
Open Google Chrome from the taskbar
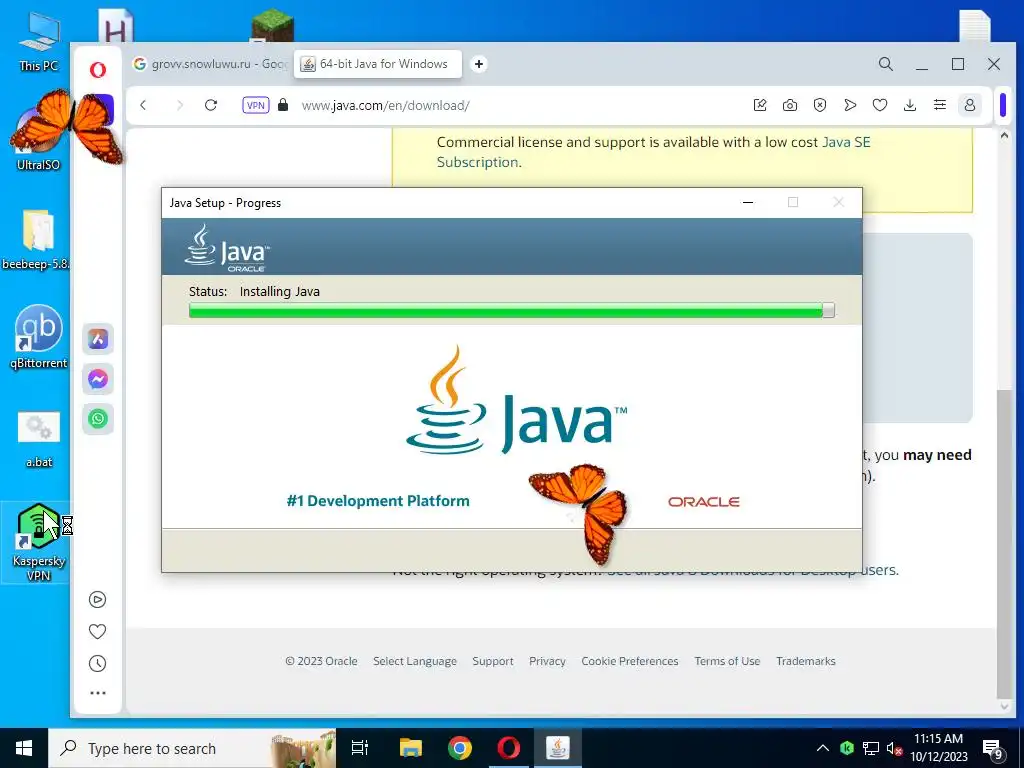[x=460, y=748]
